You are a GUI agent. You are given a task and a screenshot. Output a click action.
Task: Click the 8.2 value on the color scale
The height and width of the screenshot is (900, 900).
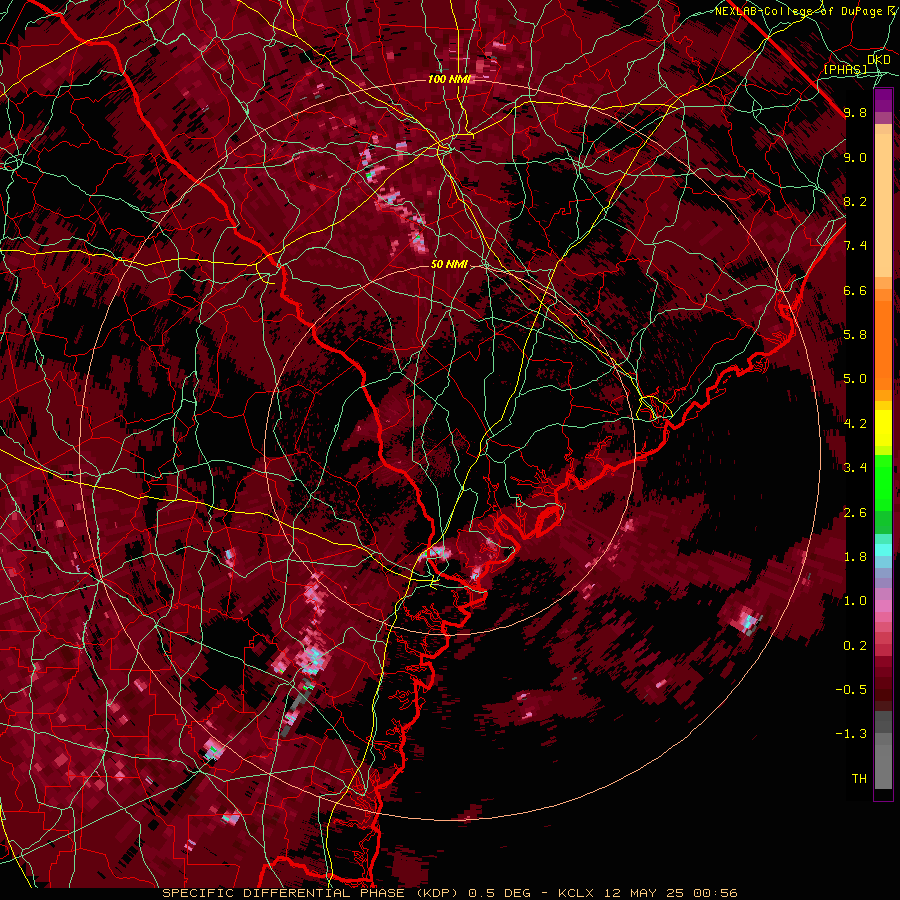[x=855, y=201]
